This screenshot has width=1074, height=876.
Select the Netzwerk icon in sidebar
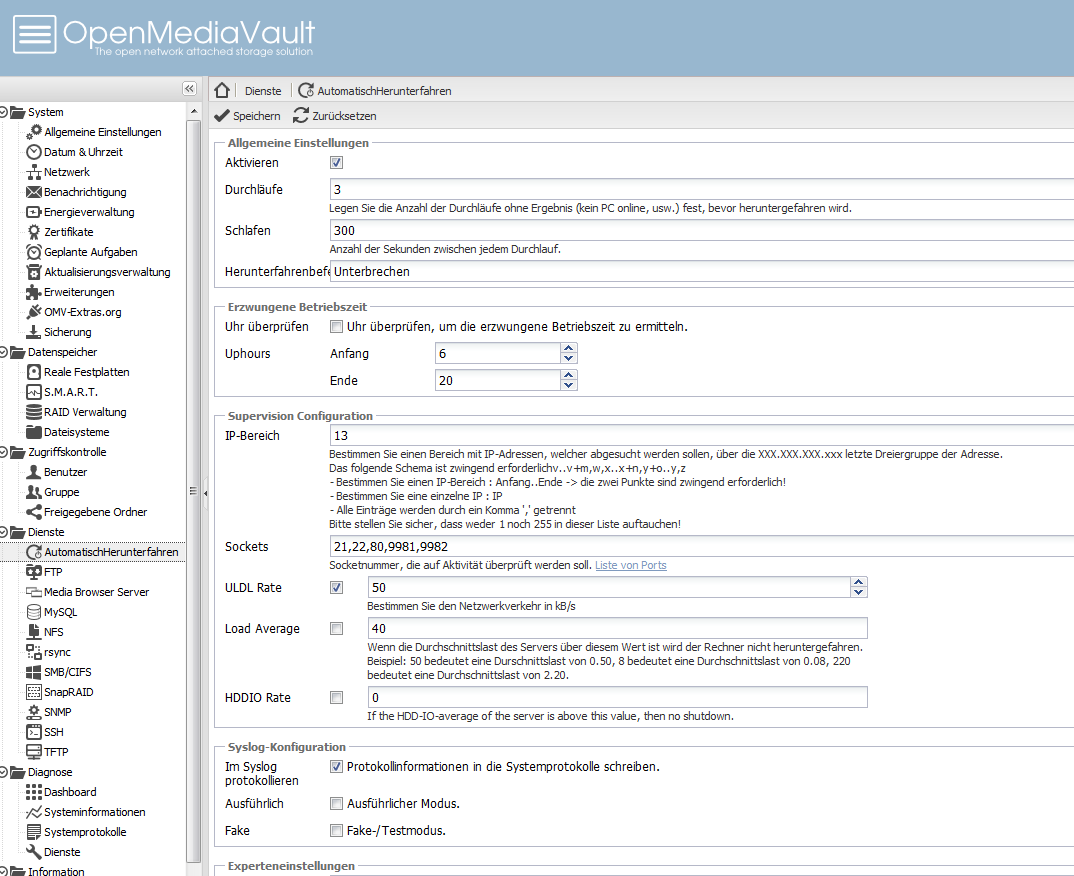[x=34, y=172]
